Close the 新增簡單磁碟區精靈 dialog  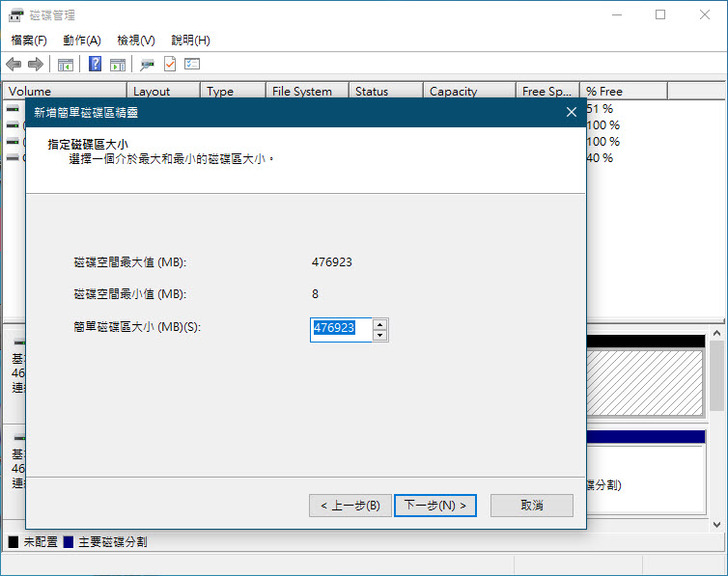point(572,112)
